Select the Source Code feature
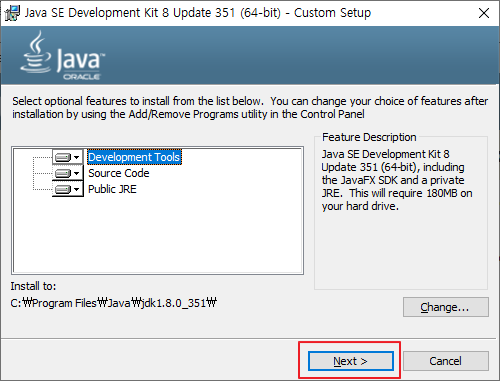 (x=119, y=173)
